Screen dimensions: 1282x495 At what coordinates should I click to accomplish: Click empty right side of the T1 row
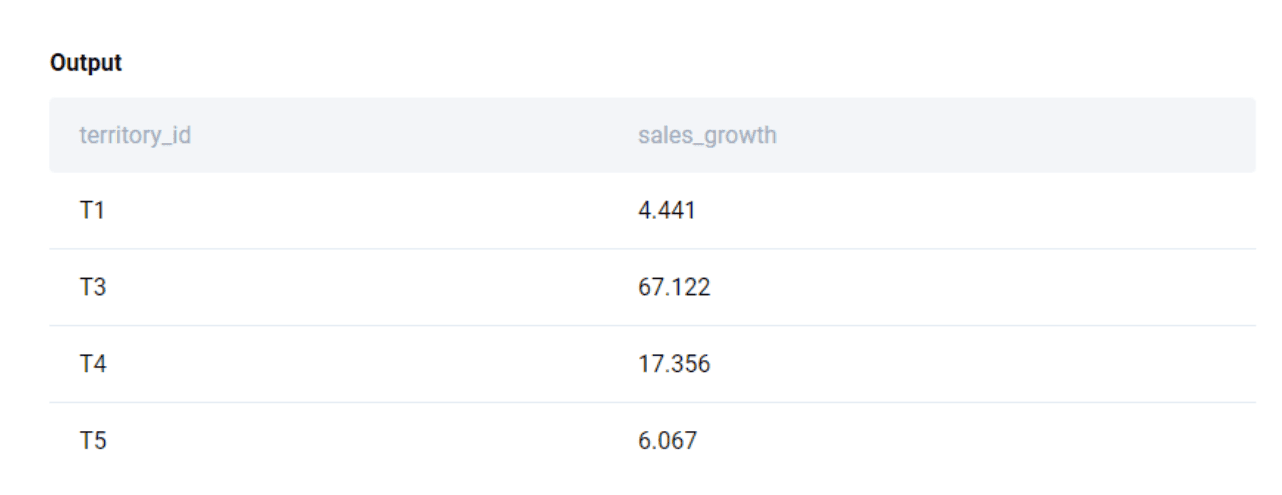coord(1000,211)
